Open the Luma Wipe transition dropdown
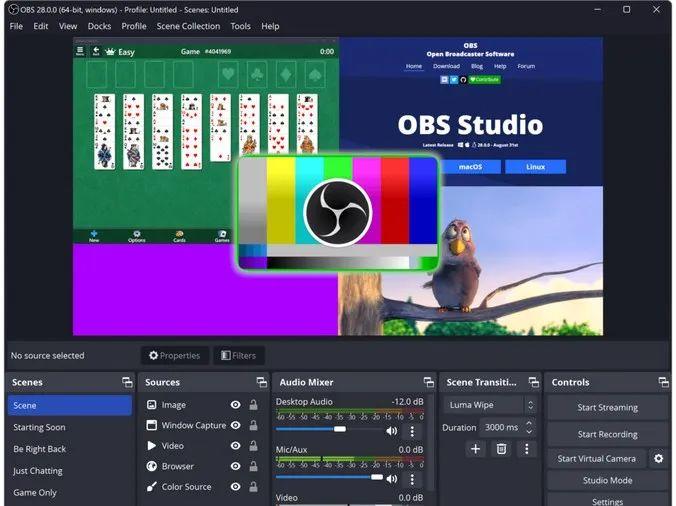 point(490,405)
